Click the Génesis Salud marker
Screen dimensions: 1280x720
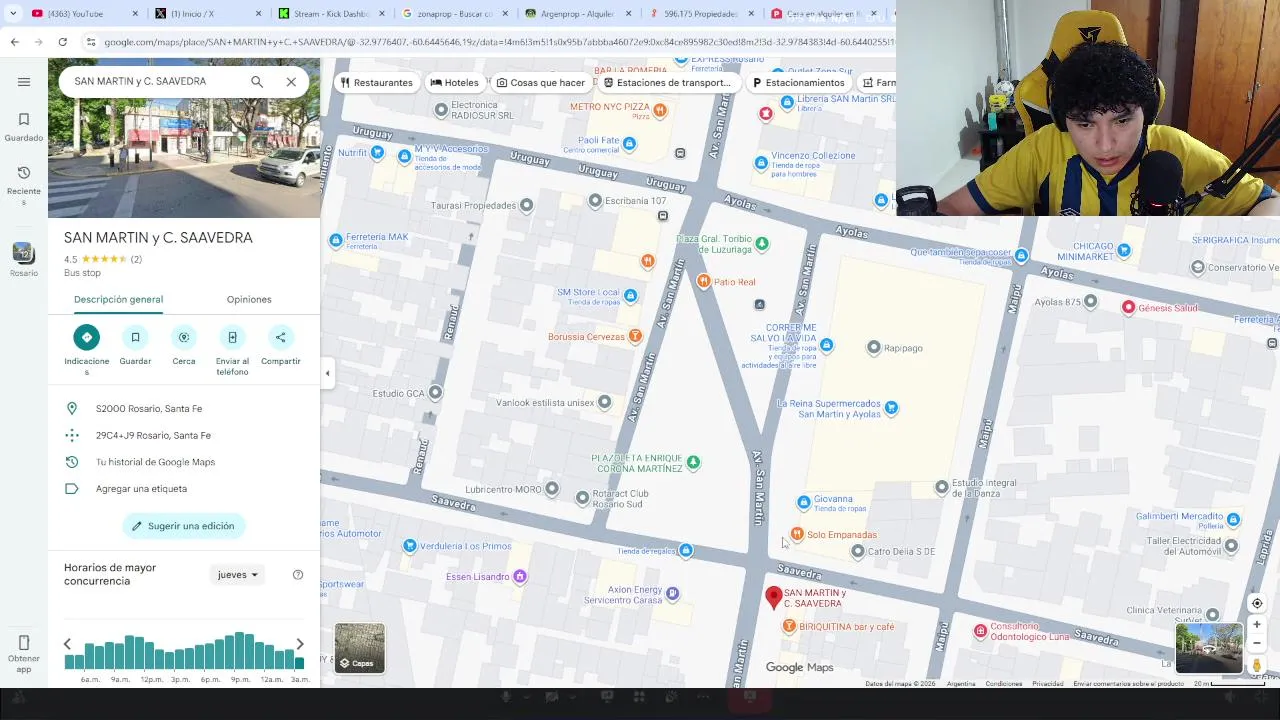[1128, 308]
